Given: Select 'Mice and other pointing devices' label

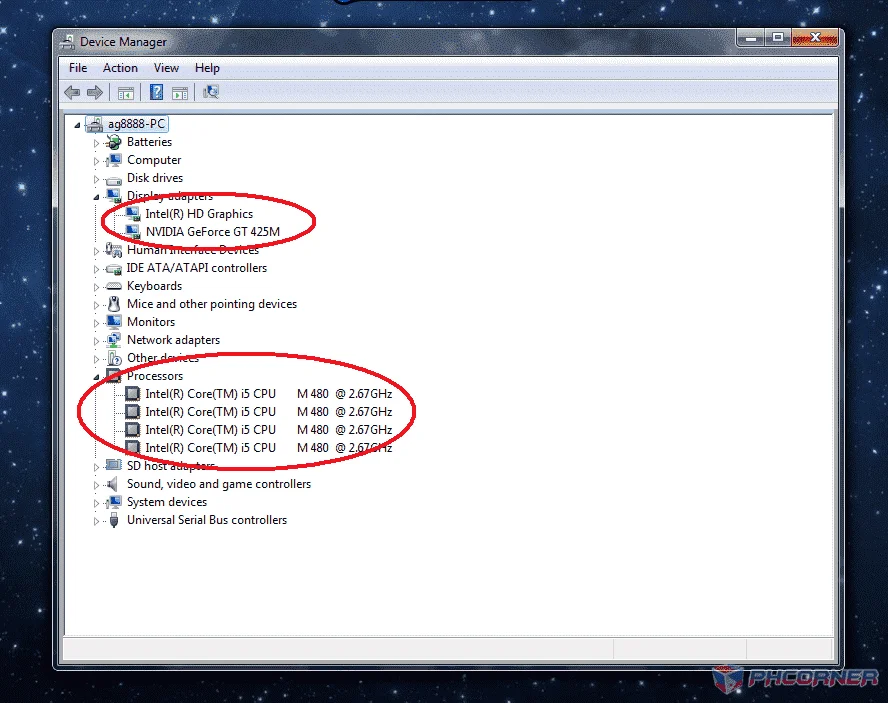Looking at the screenshot, I should click(212, 304).
